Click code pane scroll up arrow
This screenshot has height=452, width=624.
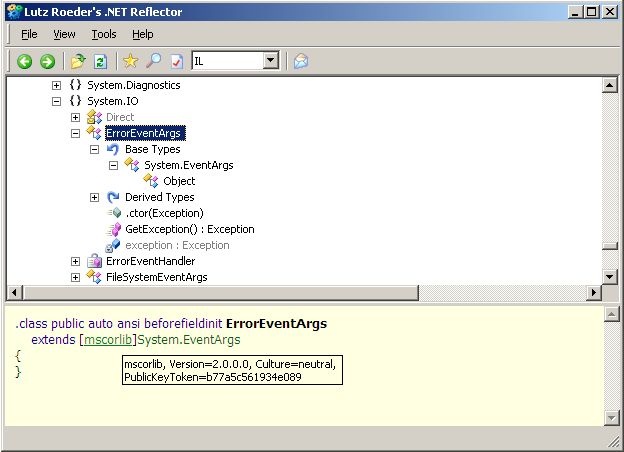pyautogui.click(x=611, y=314)
